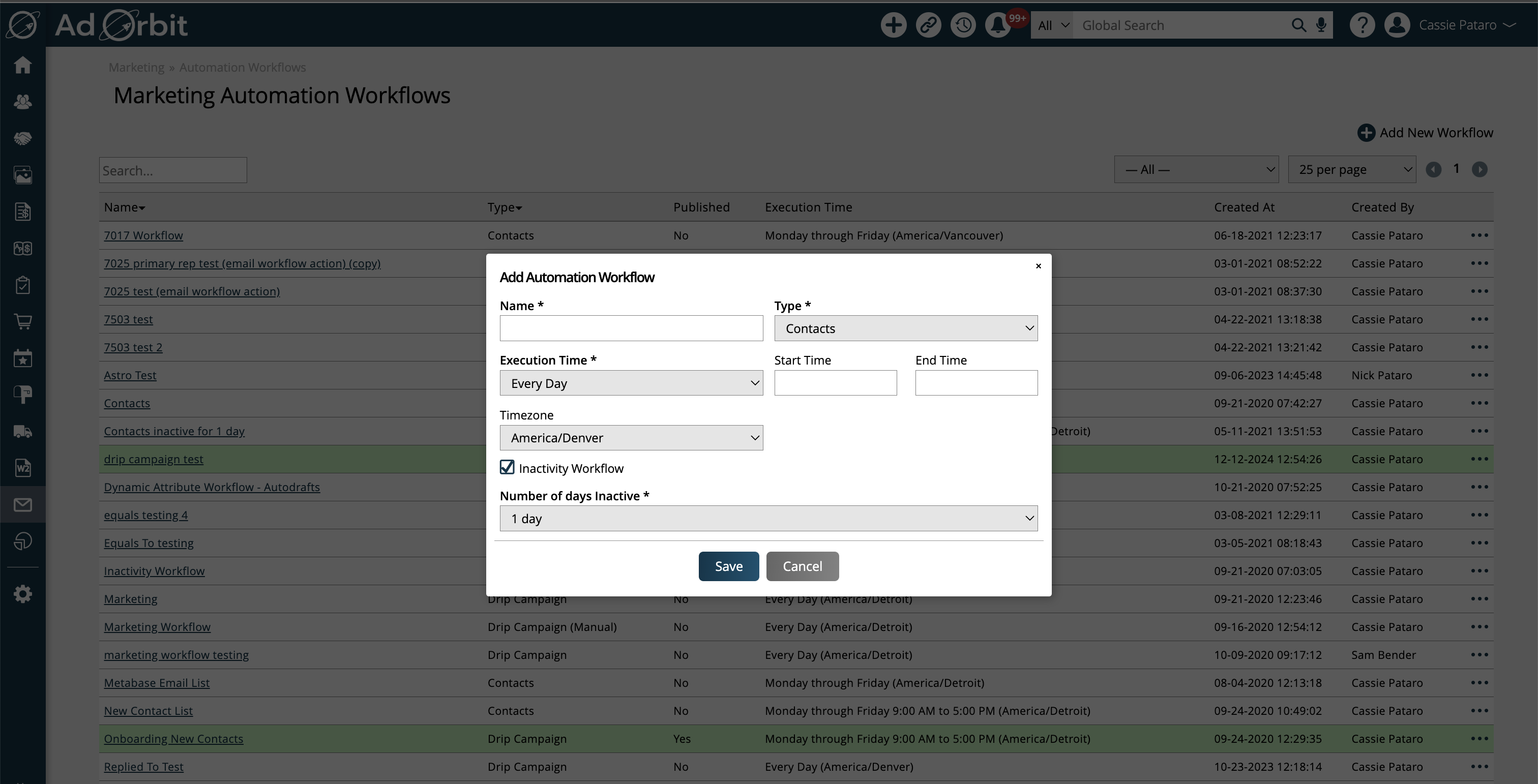Uncheck the Inactivity Workflow checkbox

508,467
